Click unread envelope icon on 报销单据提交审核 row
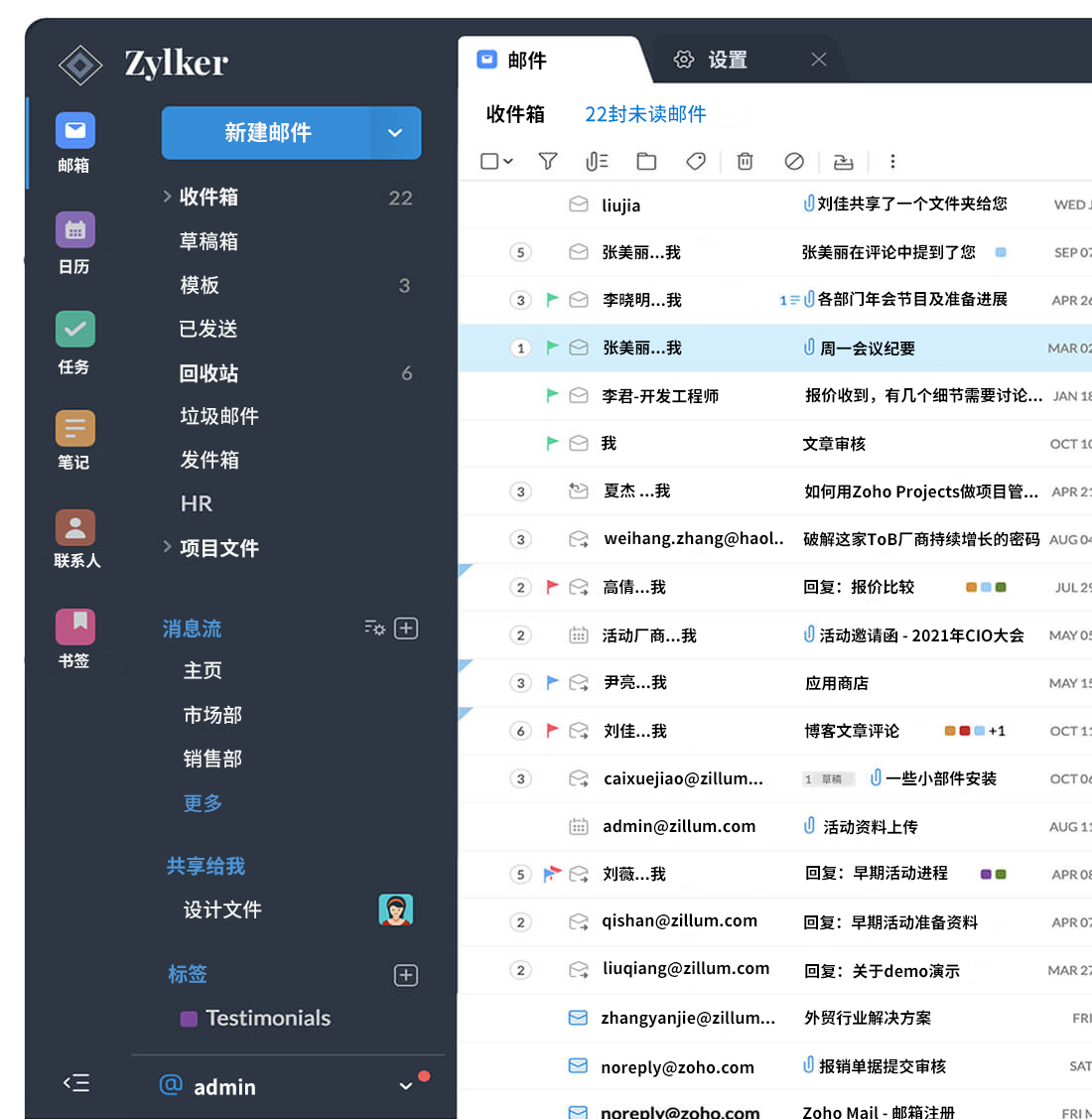The image size is (1092, 1119). point(578,1066)
